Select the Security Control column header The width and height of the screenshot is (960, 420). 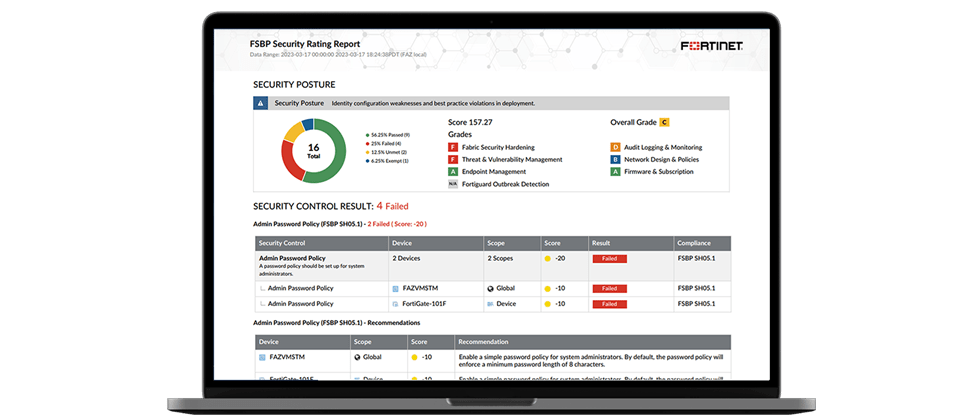click(x=282, y=243)
